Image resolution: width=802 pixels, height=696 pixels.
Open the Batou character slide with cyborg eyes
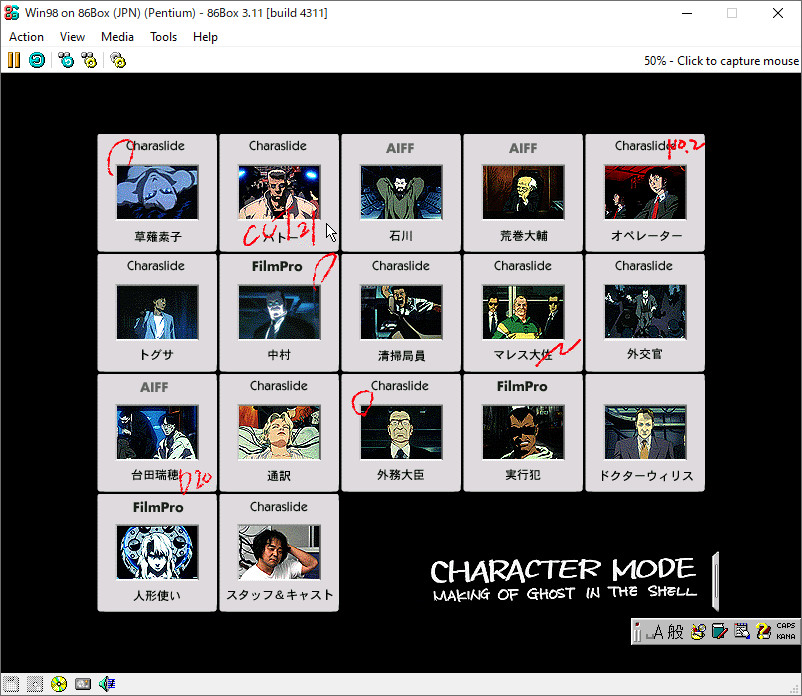[279, 193]
